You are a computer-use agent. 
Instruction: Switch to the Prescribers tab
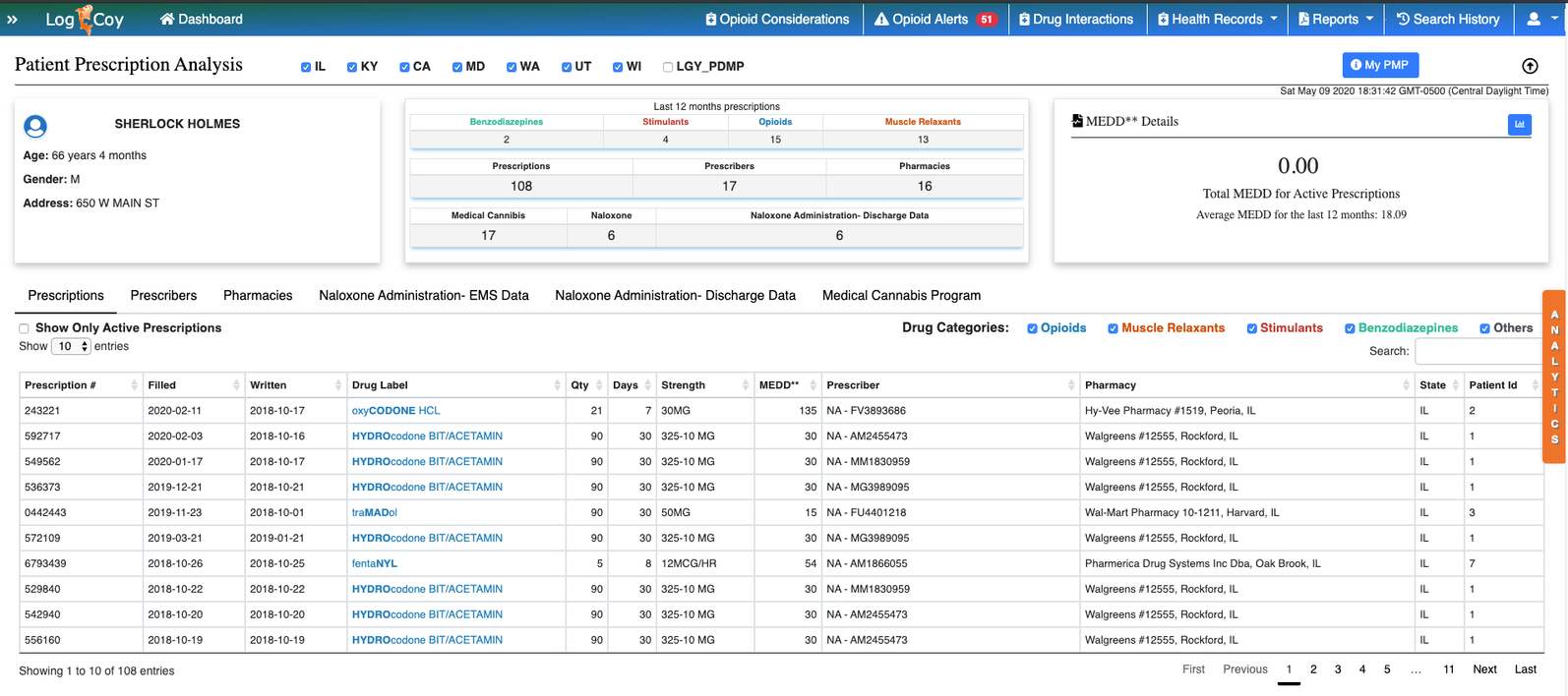163,295
